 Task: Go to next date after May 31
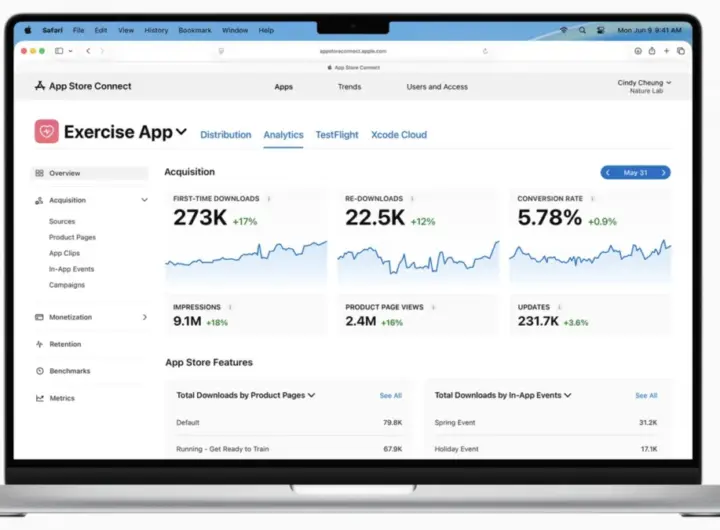664,173
